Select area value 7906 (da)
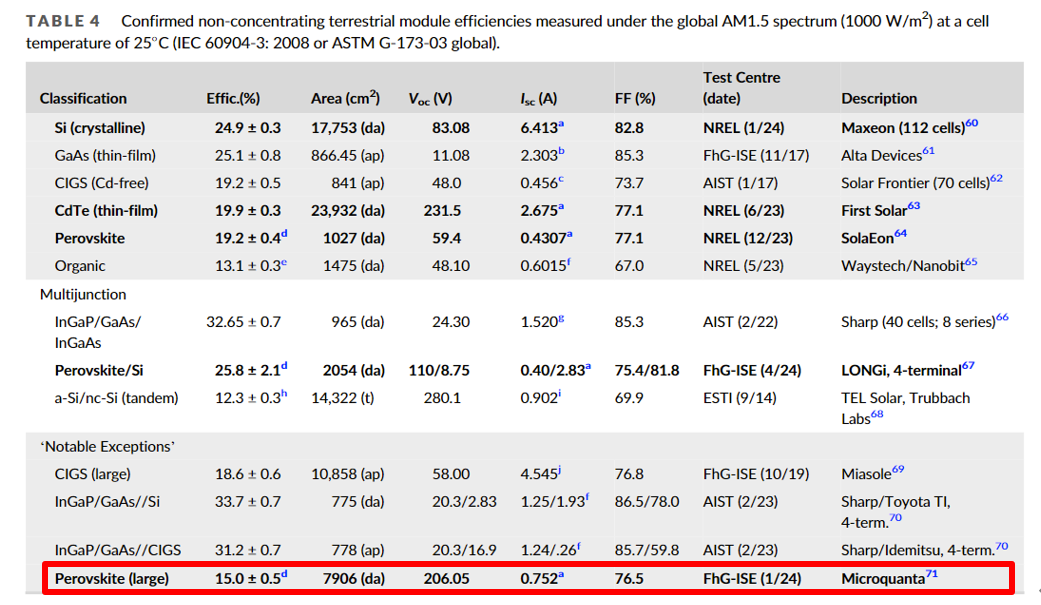The height and width of the screenshot is (605, 1041). (354, 578)
